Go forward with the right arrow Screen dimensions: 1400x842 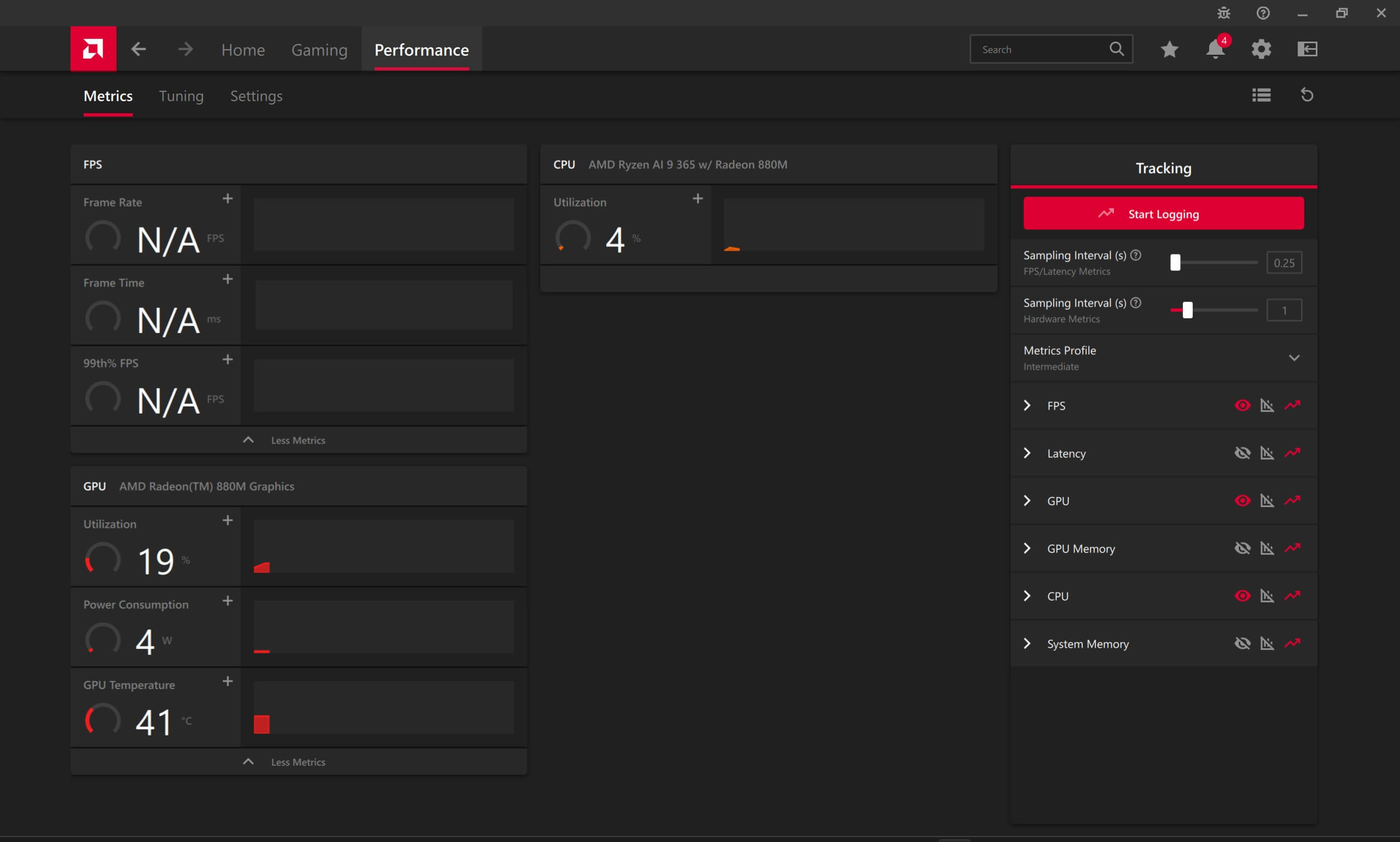pos(185,49)
